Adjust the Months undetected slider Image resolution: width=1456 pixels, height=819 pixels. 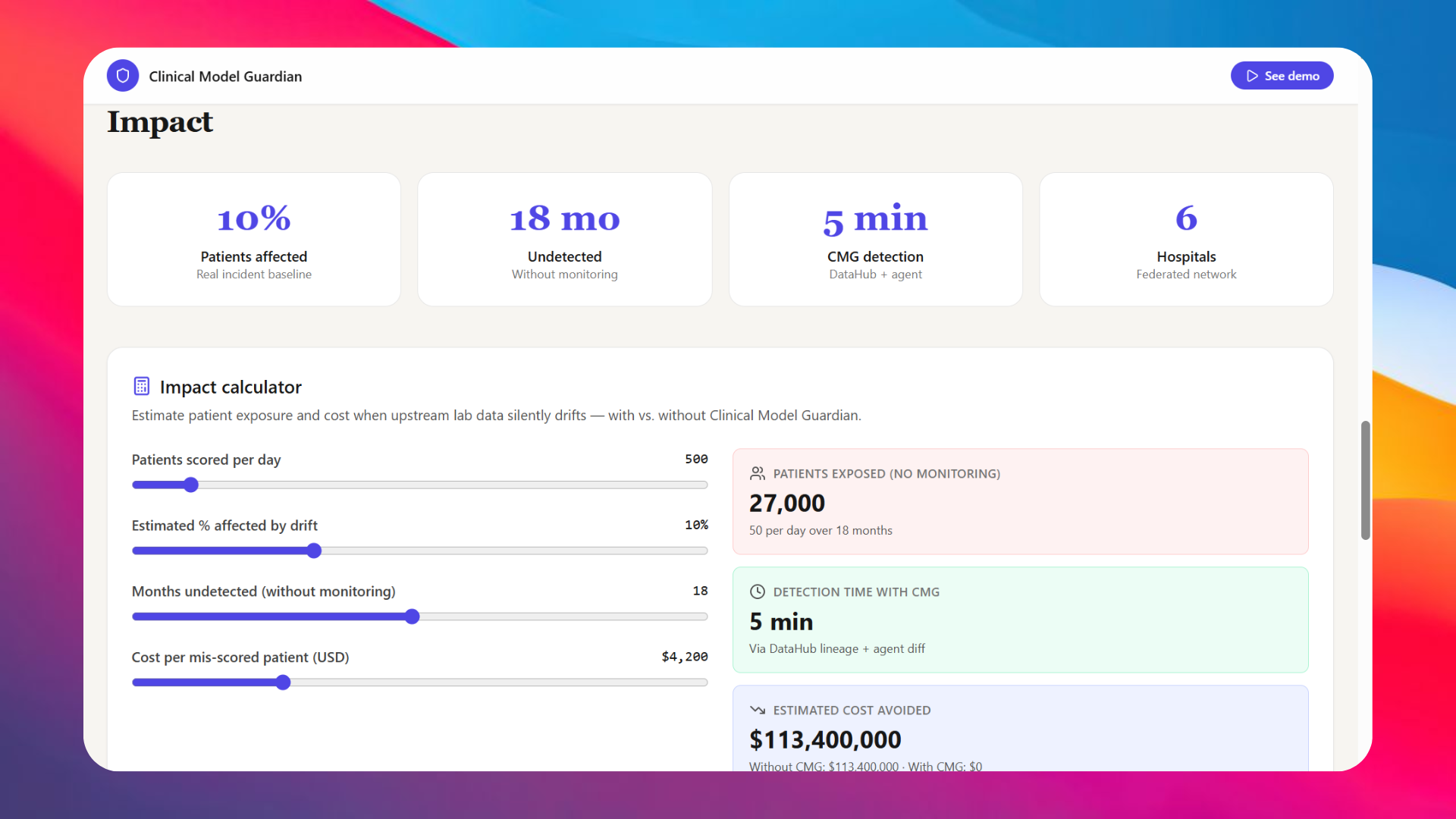[x=419, y=617]
